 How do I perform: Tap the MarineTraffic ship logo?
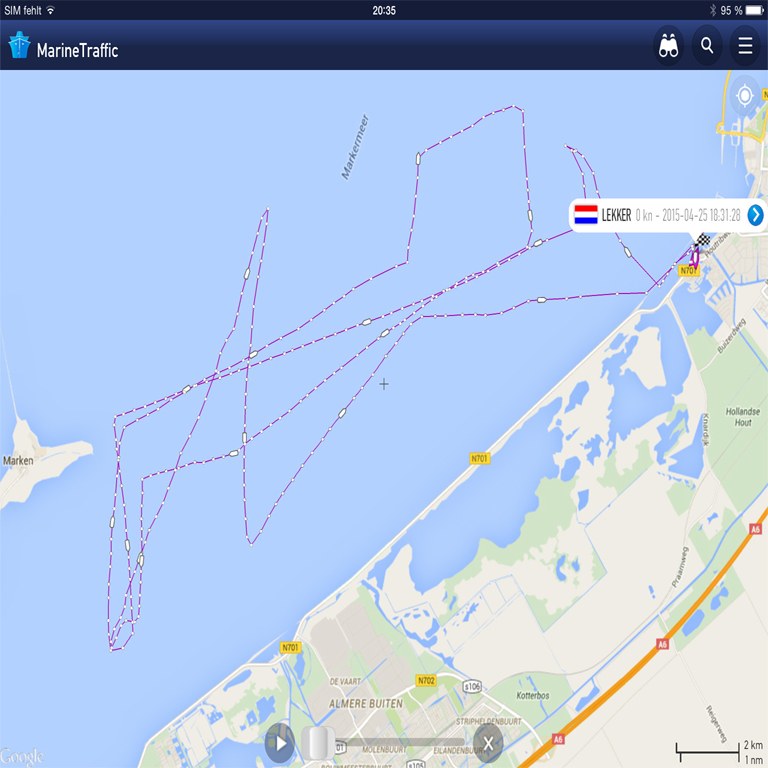pos(20,45)
